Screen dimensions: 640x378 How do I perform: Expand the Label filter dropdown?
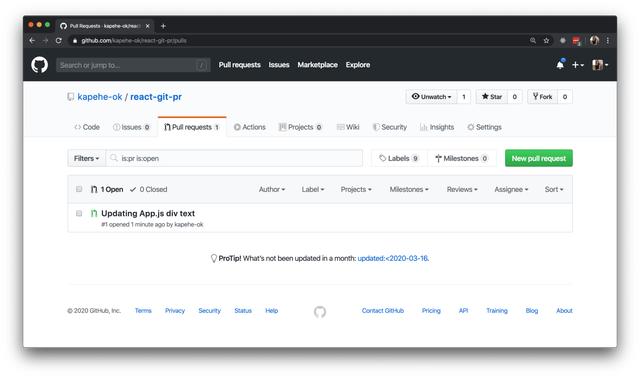(x=313, y=189)
